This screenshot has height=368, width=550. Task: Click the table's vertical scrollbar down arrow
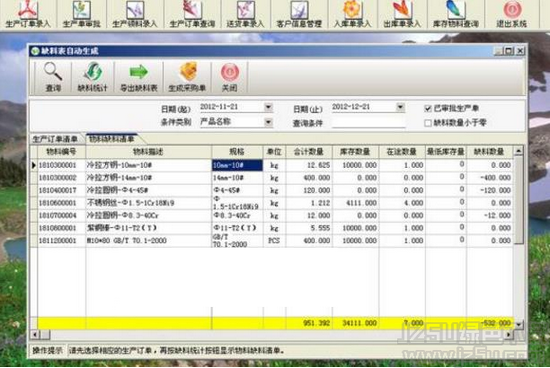pyautogui.click(x=518, y=324)
